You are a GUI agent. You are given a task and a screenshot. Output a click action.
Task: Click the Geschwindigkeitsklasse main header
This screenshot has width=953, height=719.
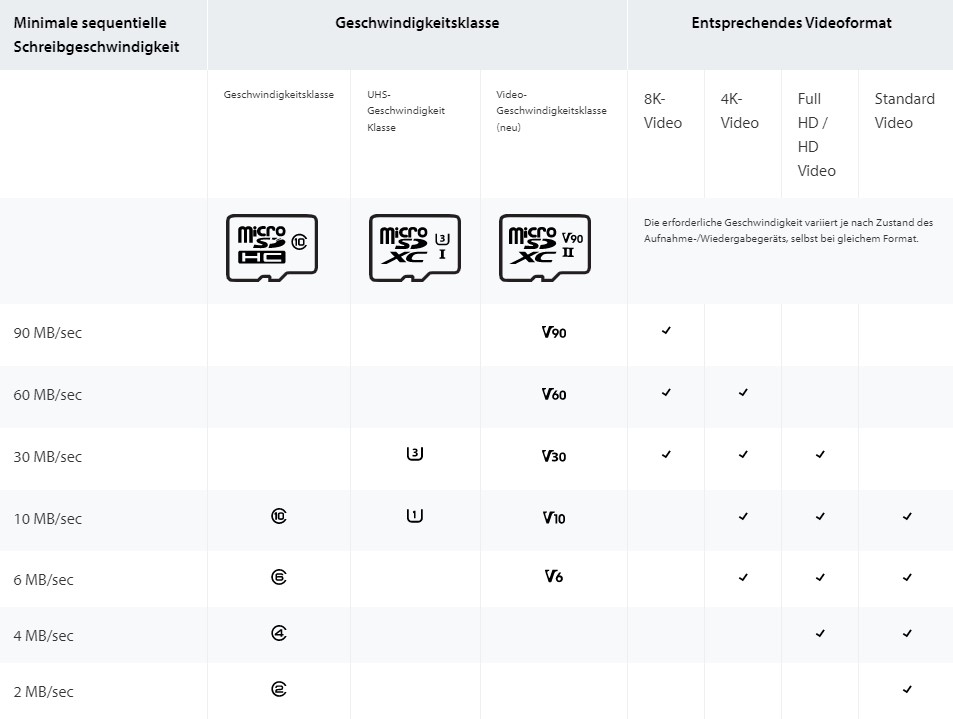click(417, 23)
